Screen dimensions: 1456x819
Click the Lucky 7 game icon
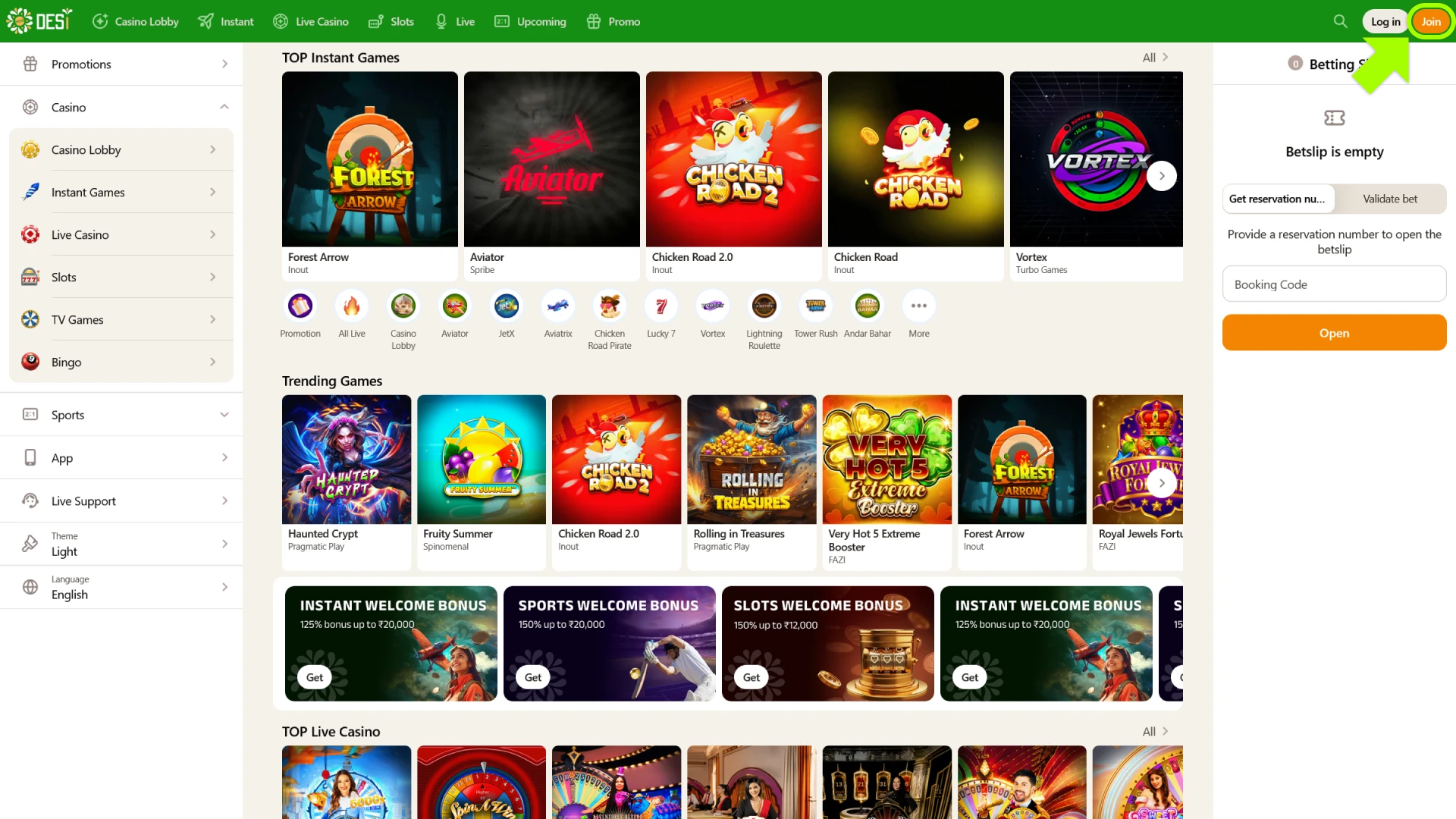(x=661, y=306)
